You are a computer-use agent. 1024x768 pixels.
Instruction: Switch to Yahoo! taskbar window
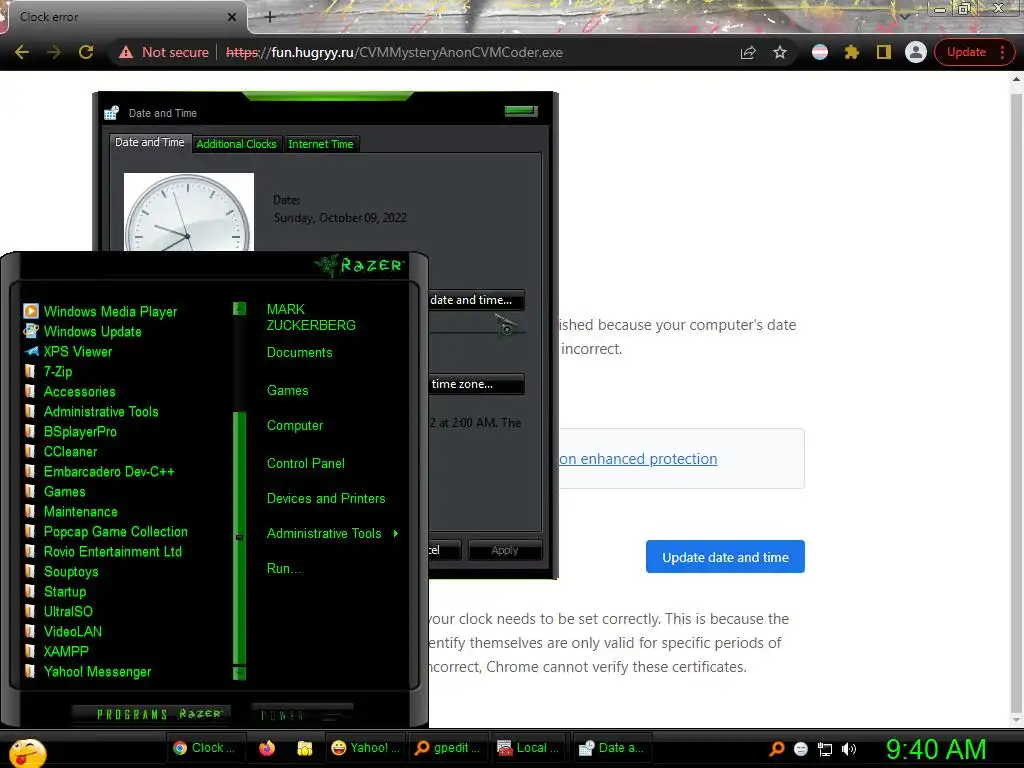pyautogui.click(x=366, y=748)
